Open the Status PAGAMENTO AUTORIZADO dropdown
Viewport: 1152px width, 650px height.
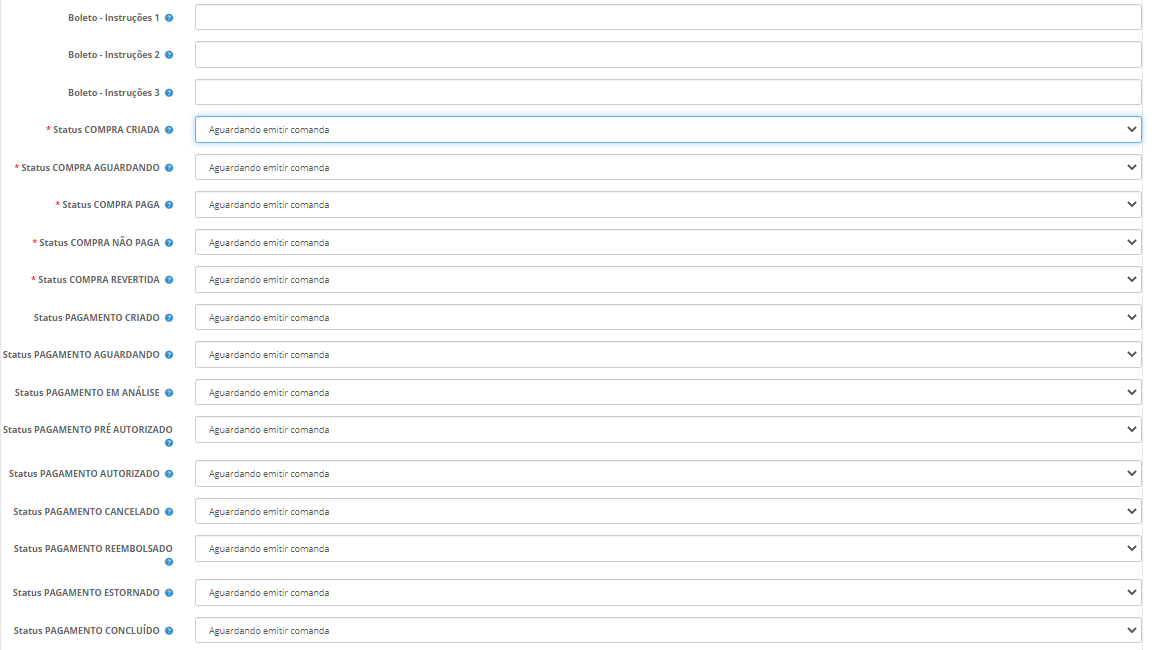[x=667, y=473]
